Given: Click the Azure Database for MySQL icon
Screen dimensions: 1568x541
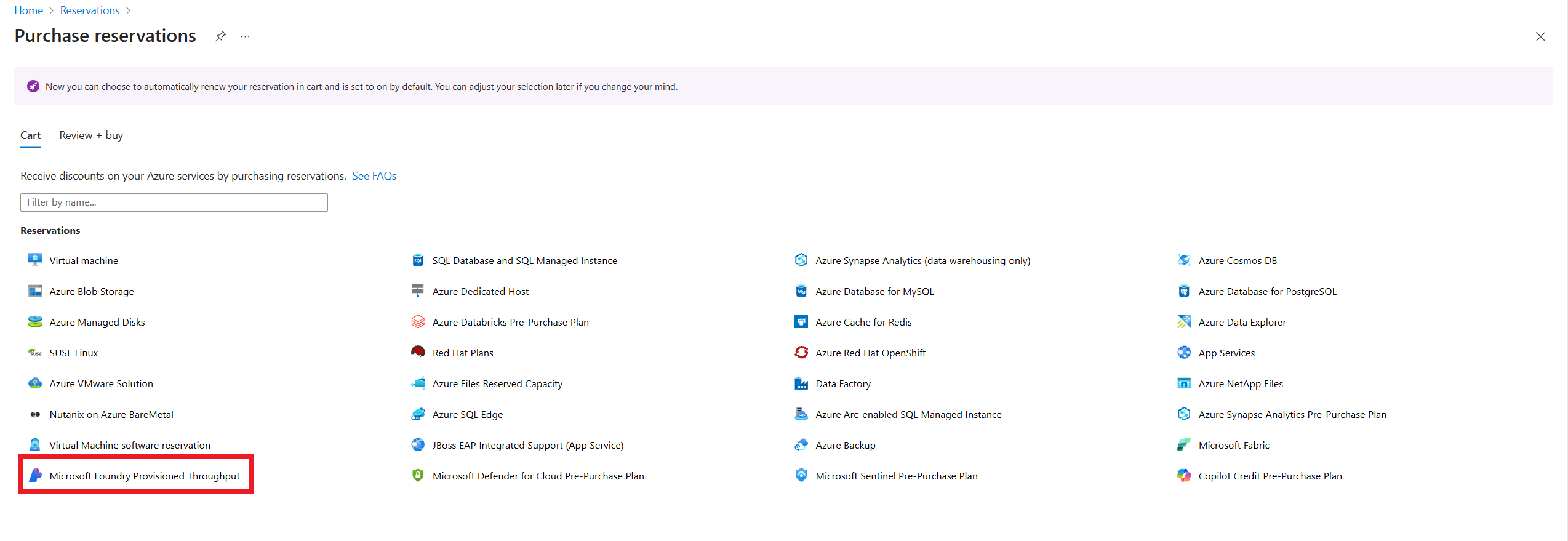Looking at the screenshot, I should click(801, 291).
